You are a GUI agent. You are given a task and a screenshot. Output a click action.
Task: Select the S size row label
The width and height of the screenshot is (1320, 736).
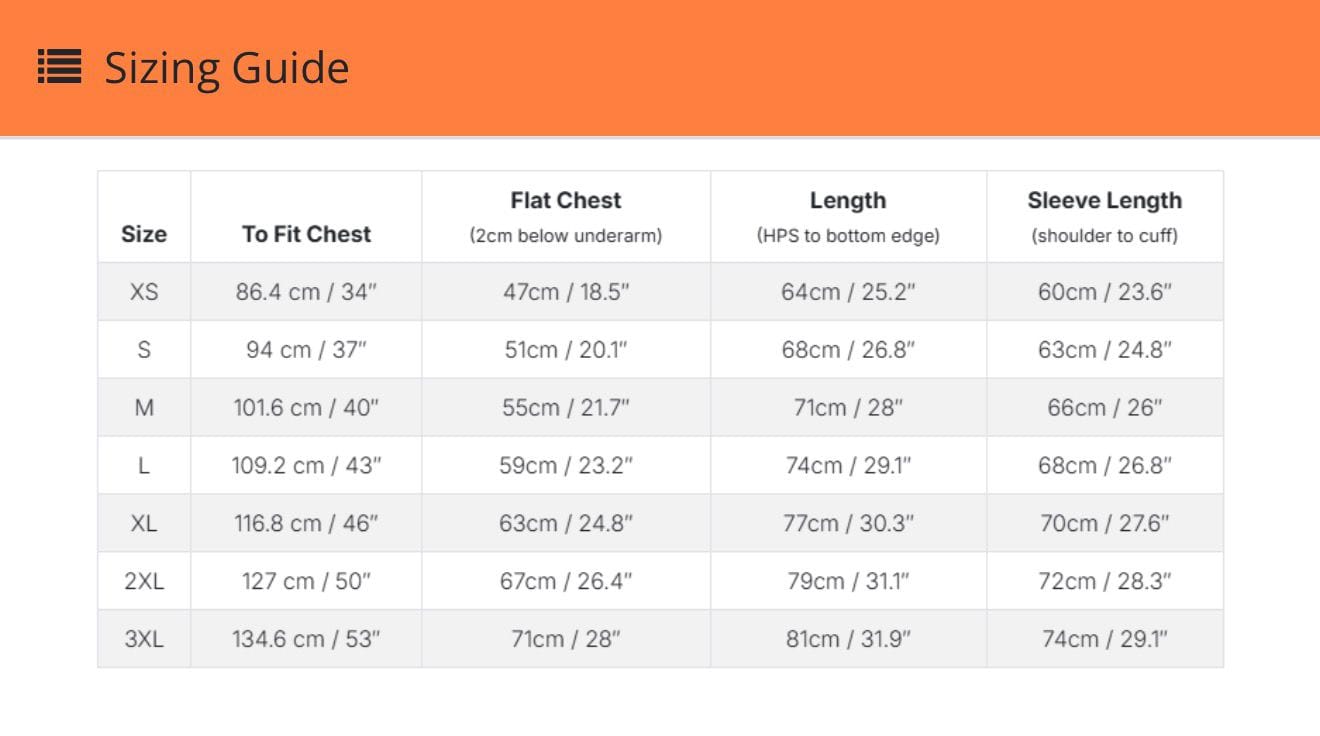[144, 350]
